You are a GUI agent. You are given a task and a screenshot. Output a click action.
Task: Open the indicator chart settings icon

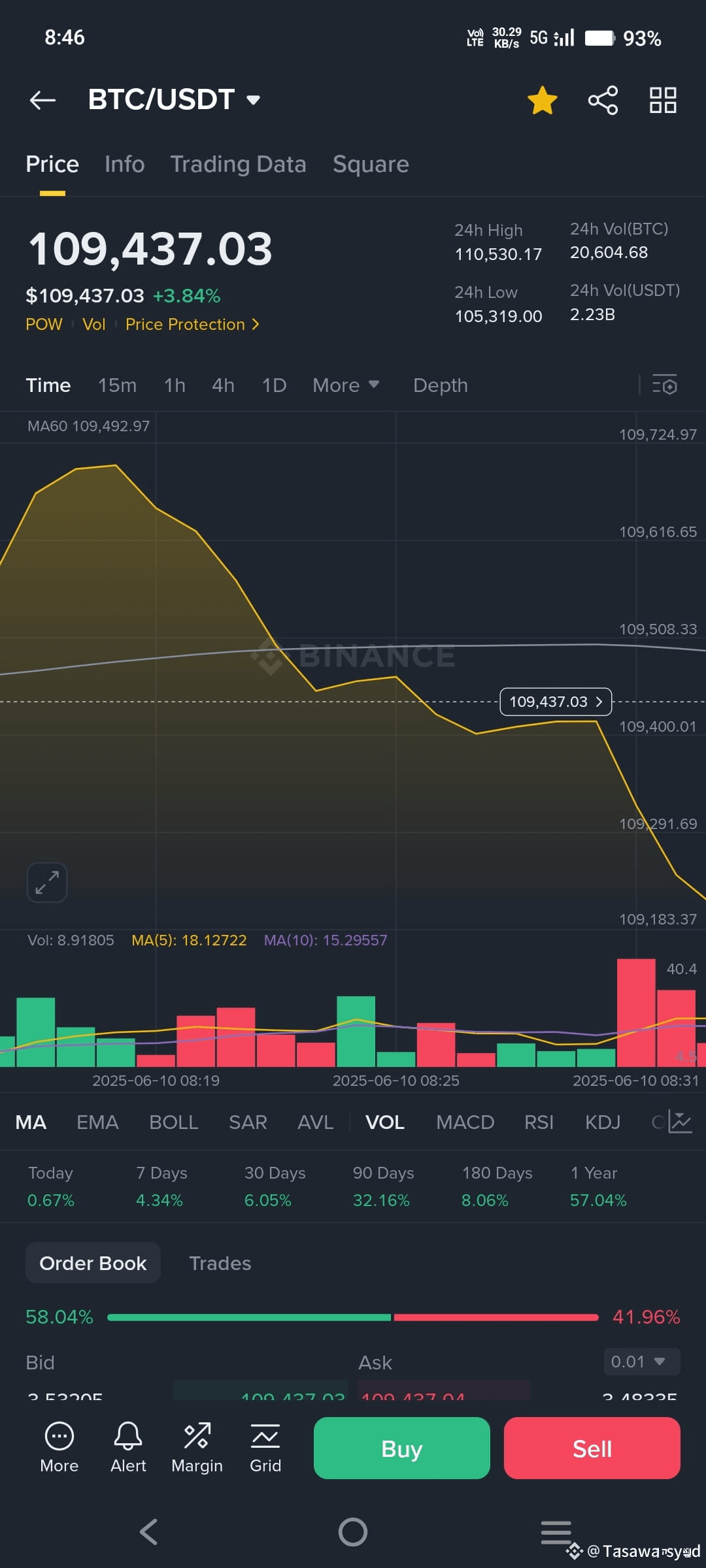[679, 1122]
